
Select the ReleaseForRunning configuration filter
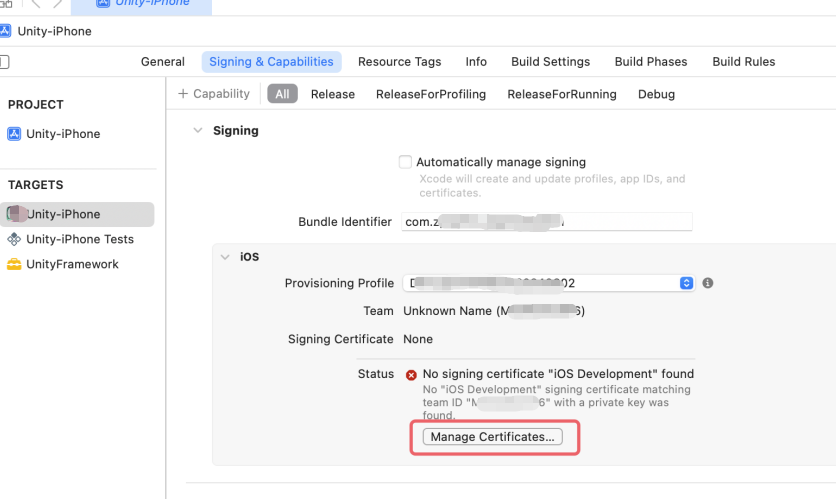coord(562,94)
